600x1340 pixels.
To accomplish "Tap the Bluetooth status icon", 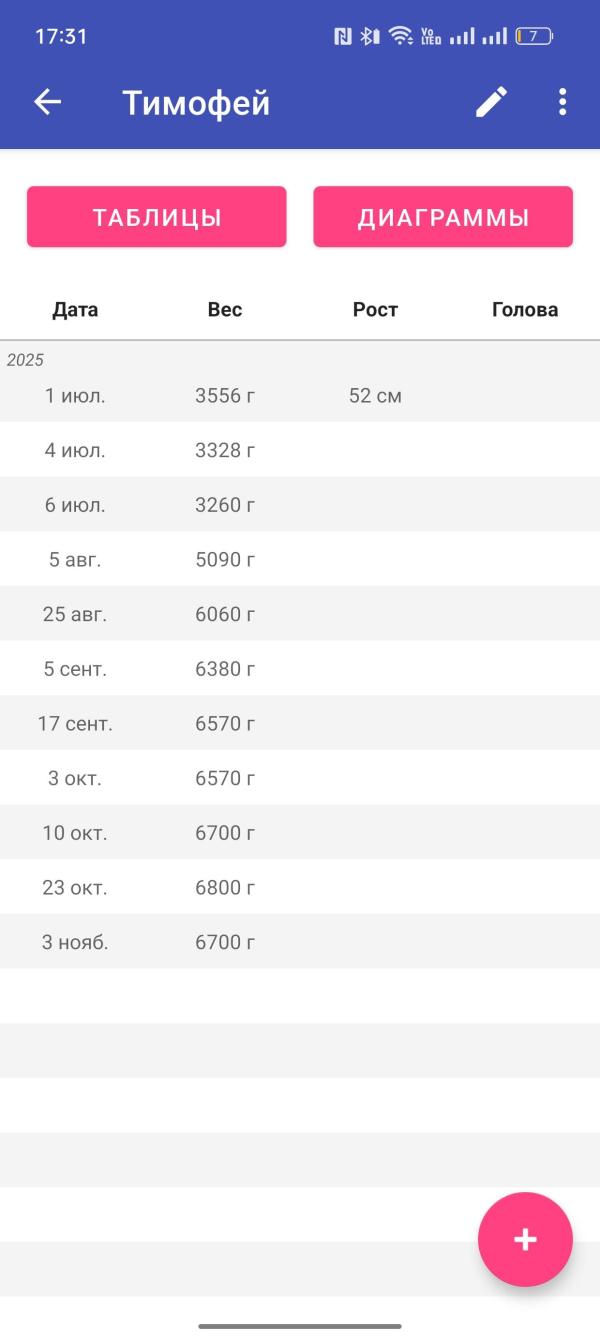I will [369, 37].
